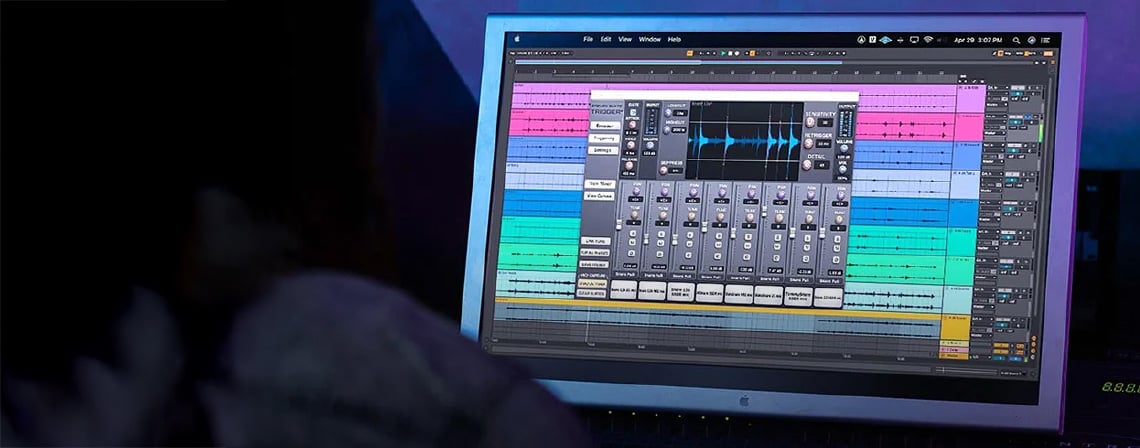Open the Help menu

[674, 39]
